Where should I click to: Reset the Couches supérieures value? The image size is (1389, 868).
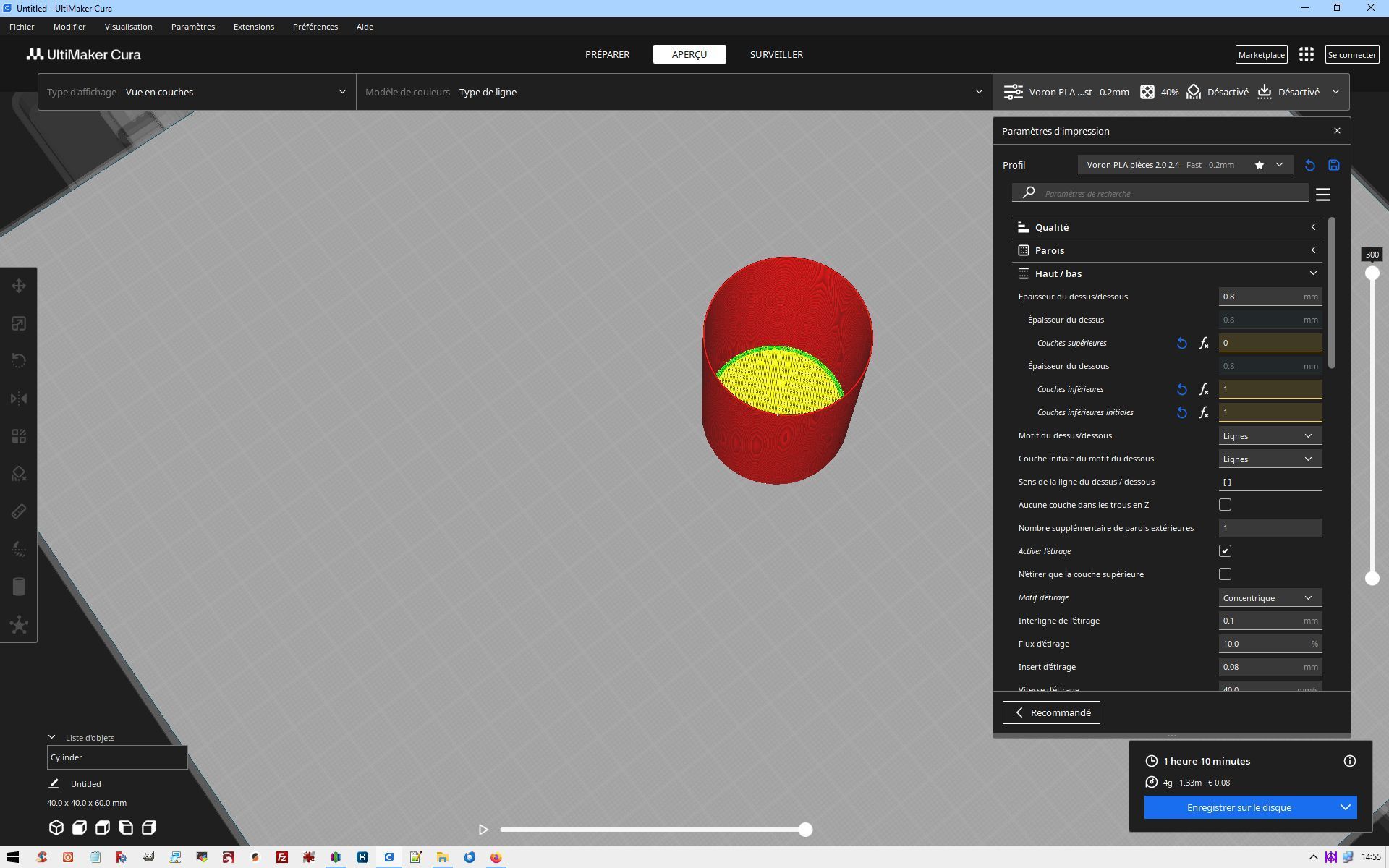1181,343
